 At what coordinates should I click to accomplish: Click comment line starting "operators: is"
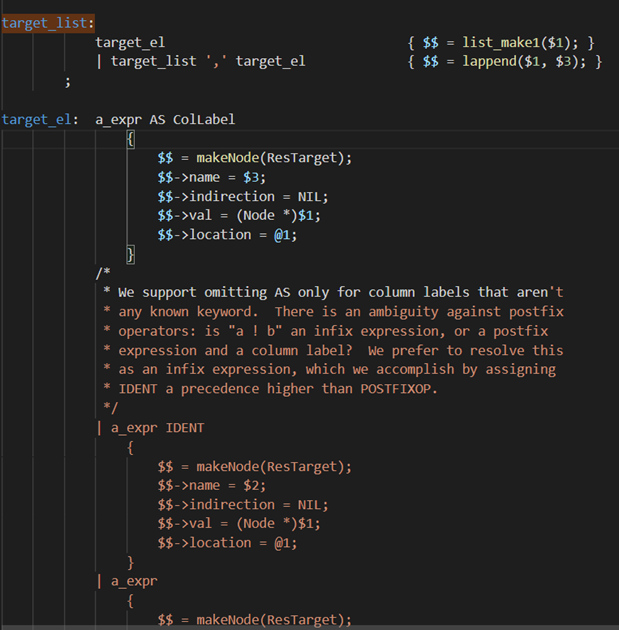[x=325, y=331]
